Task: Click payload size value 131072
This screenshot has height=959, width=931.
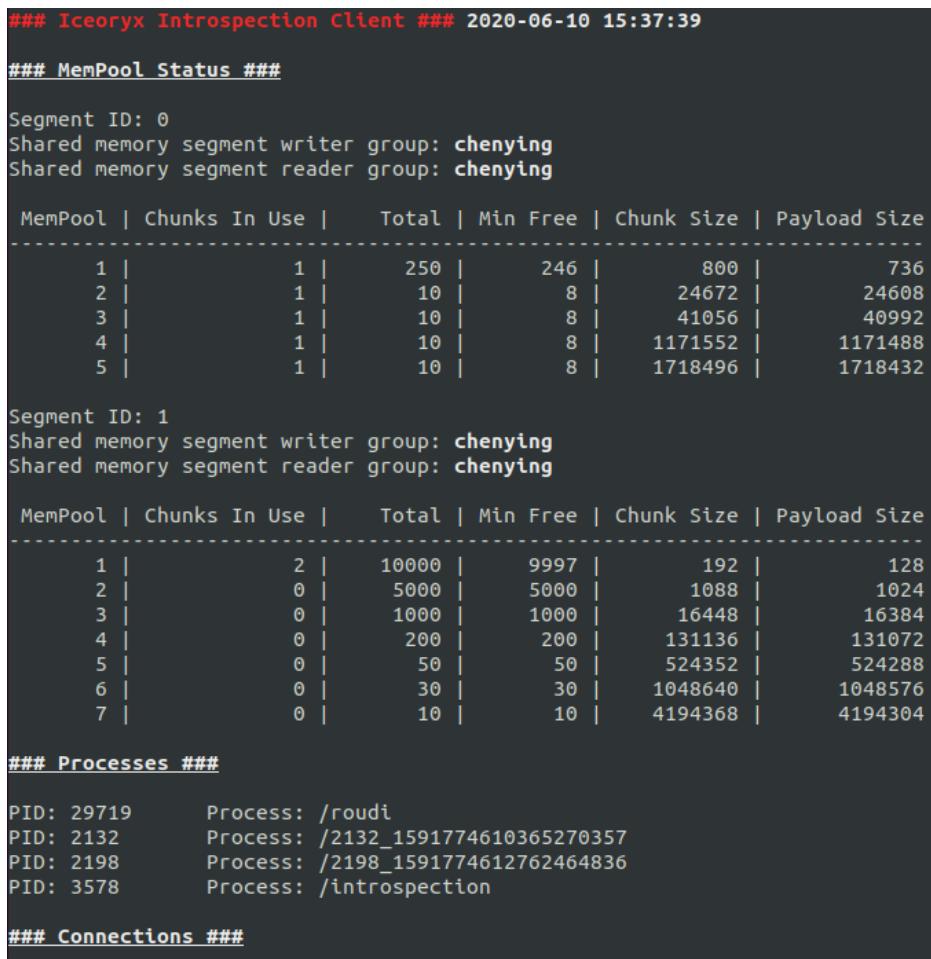Action: click(887, 640)
